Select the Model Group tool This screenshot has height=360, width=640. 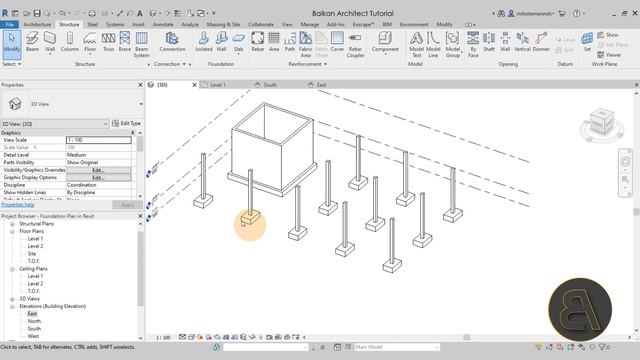point(453,44)
